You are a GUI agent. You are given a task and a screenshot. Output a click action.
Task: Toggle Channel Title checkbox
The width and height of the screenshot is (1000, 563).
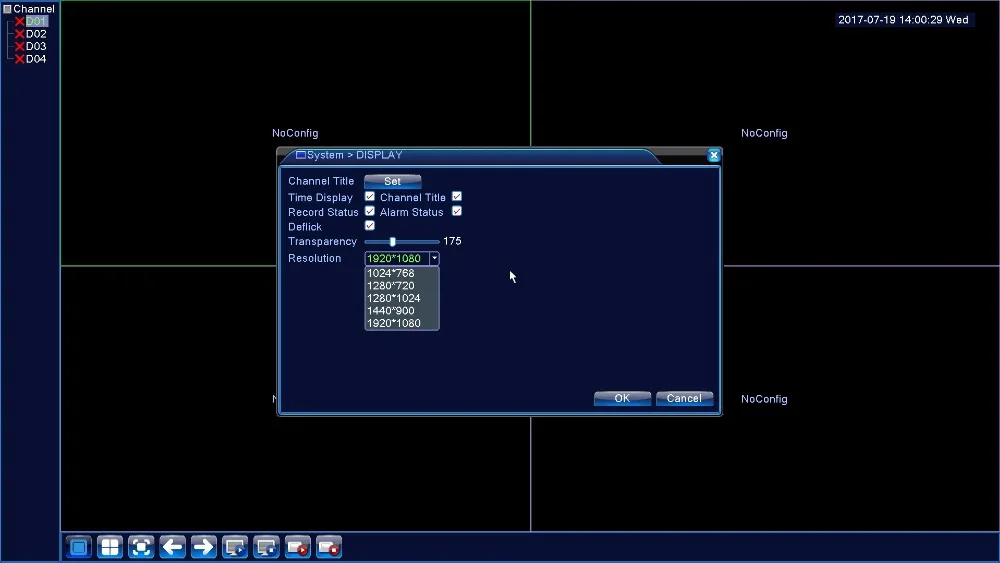coord(457,196)
